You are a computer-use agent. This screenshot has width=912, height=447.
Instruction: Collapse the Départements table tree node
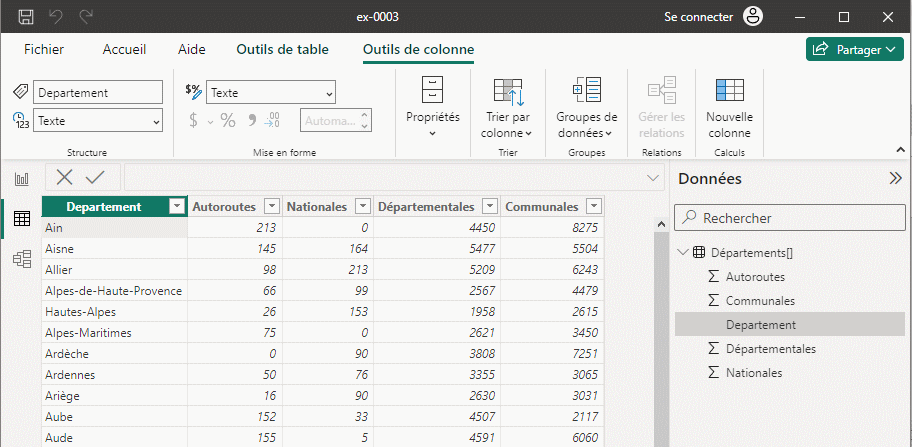[x=682, y=253]
